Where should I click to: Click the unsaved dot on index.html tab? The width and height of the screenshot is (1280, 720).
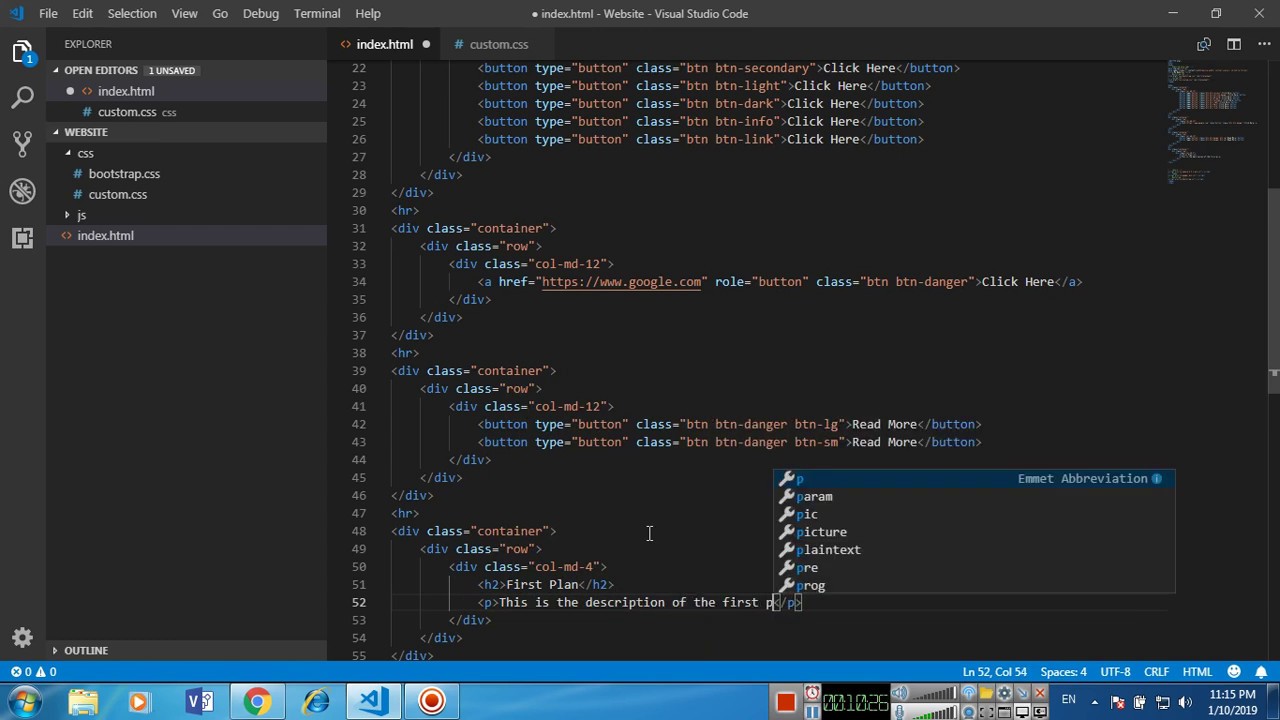426,44
